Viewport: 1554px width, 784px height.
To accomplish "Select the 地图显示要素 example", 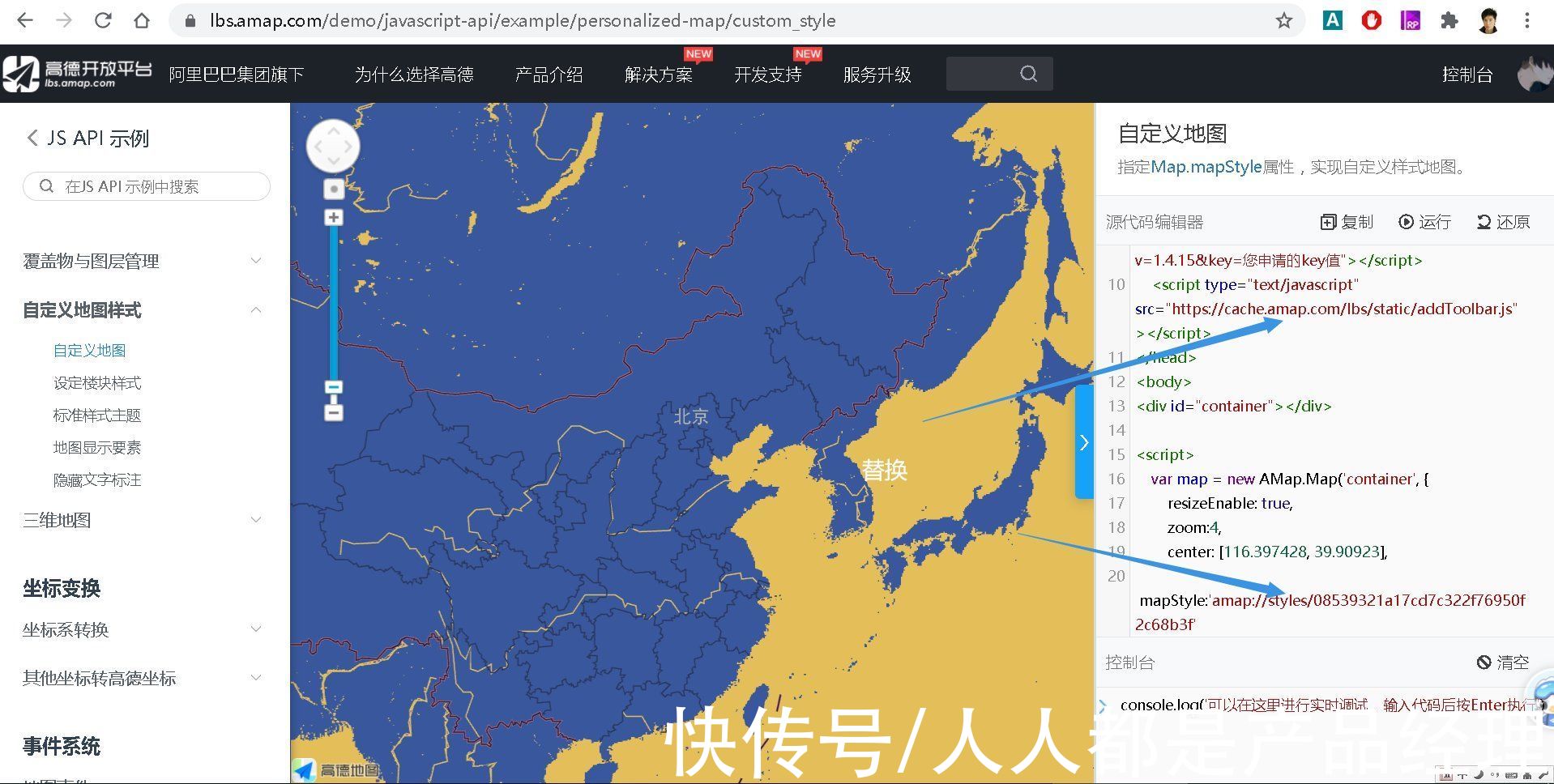I will 97,447.
